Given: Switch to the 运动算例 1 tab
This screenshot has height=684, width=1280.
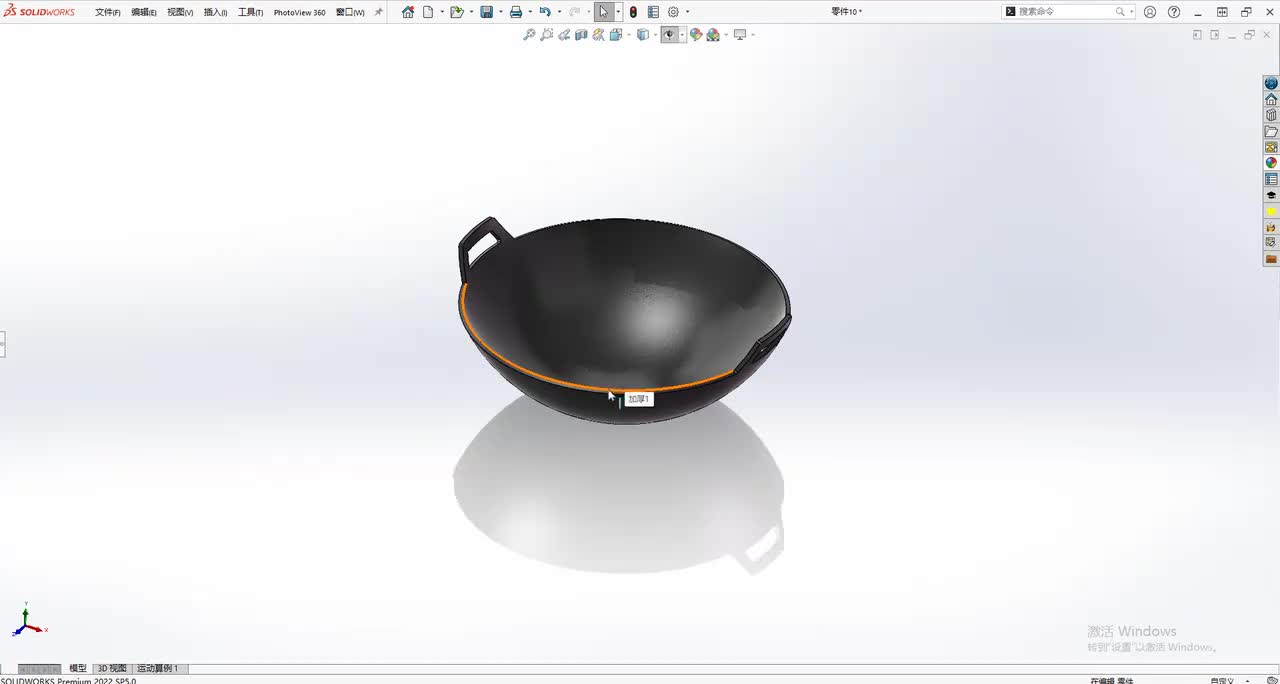Looking at the screenshot, I should pos(158,668).
